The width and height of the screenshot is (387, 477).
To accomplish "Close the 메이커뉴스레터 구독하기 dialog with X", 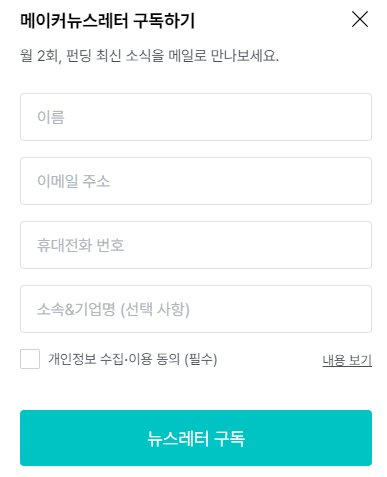I will point(360,19).
